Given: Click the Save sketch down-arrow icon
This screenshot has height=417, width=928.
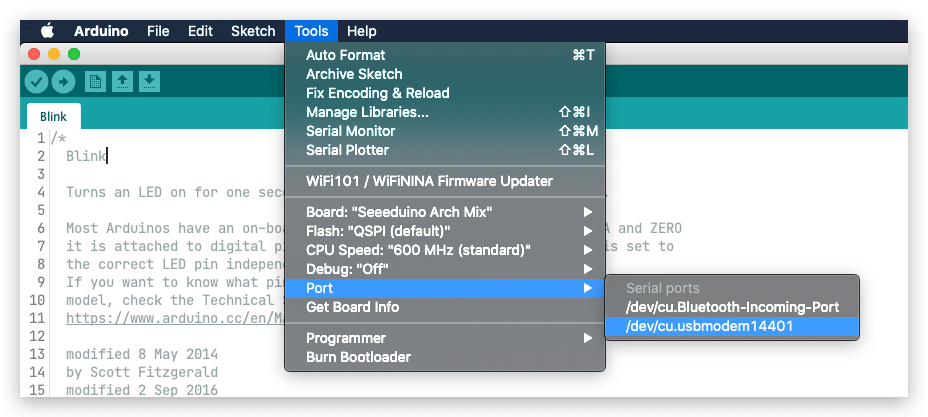Looking at the screenshot, I should tap(150, 82).
